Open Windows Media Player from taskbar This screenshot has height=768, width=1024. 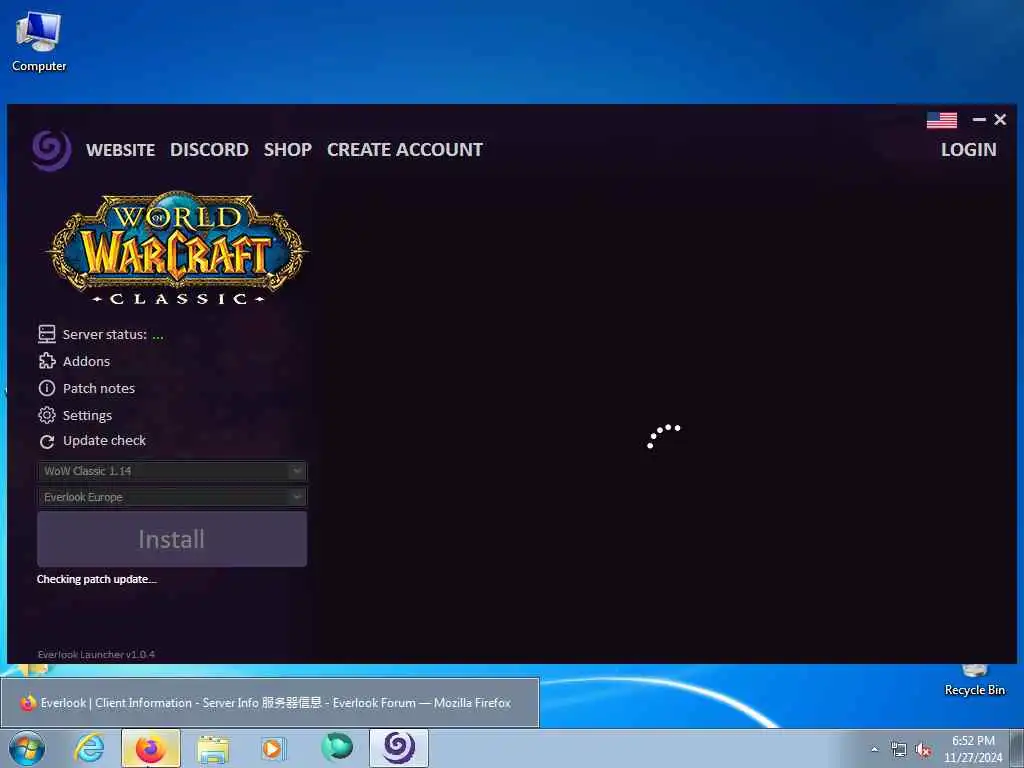(274, 748)
